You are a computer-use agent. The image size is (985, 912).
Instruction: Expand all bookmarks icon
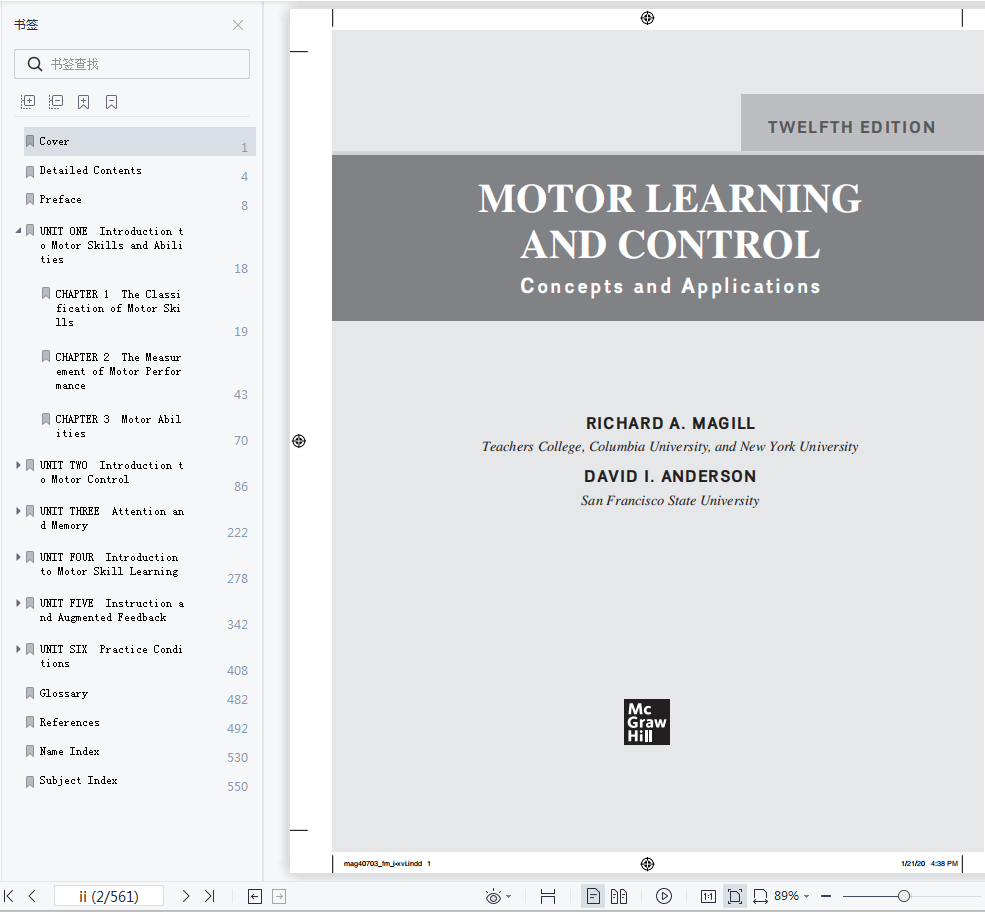click(28, 102)
